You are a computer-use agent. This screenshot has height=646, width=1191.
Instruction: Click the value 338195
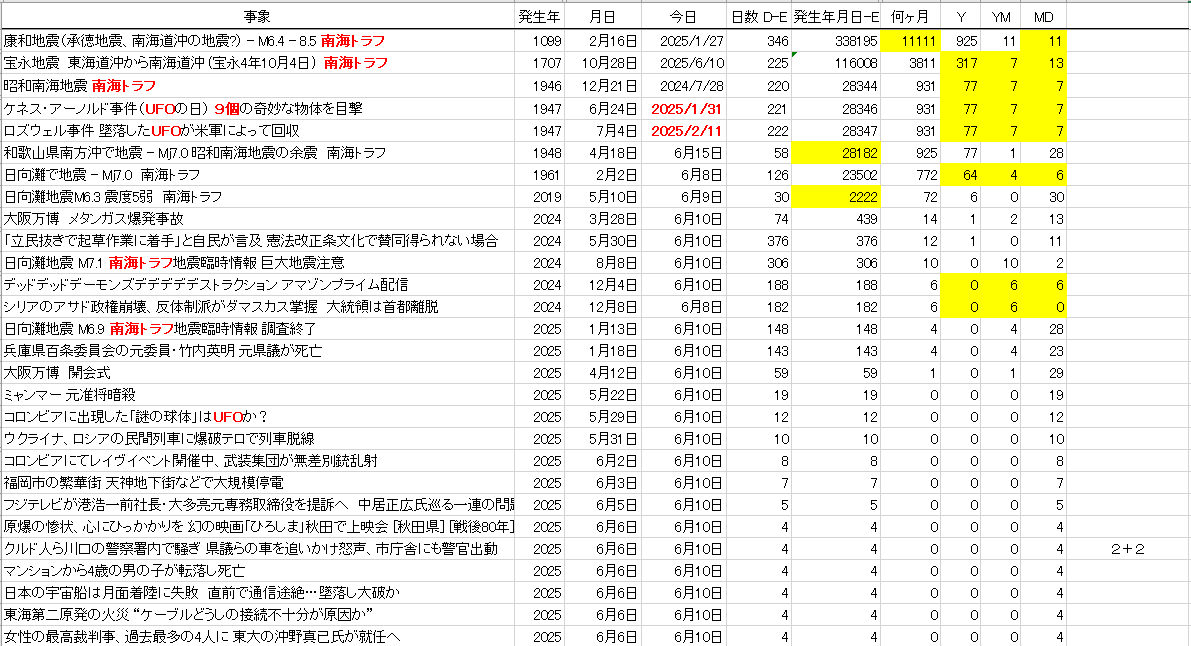(x=836, y=40)
